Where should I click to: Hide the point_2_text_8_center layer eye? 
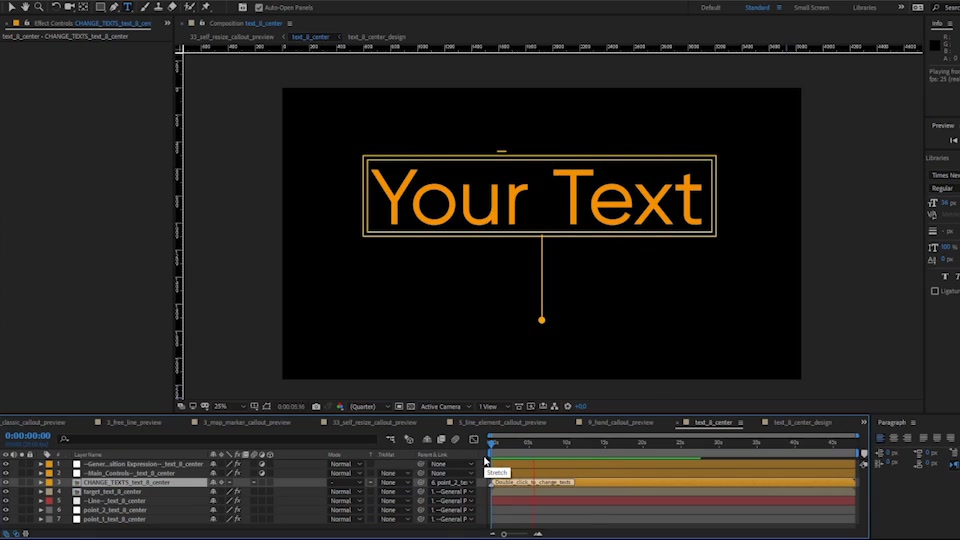pyautogui.click(x=6, y=510)
